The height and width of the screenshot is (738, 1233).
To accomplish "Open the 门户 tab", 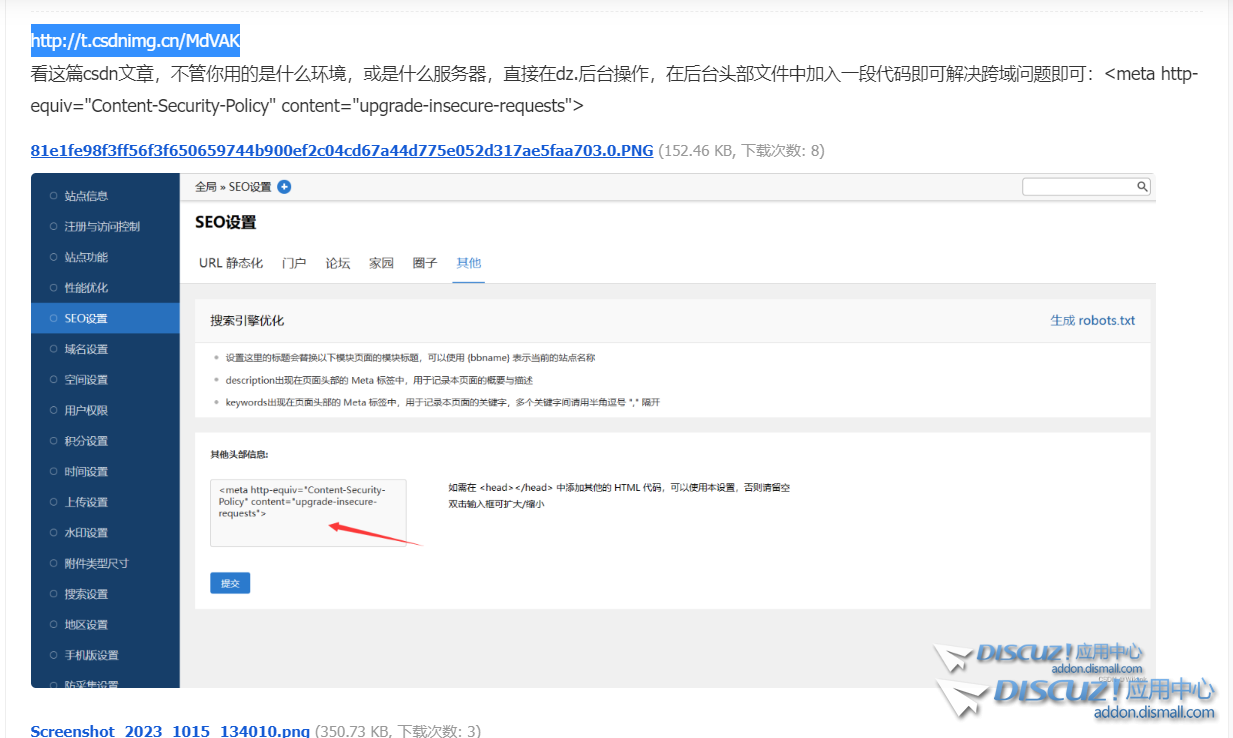I will [x=294, y=263].
